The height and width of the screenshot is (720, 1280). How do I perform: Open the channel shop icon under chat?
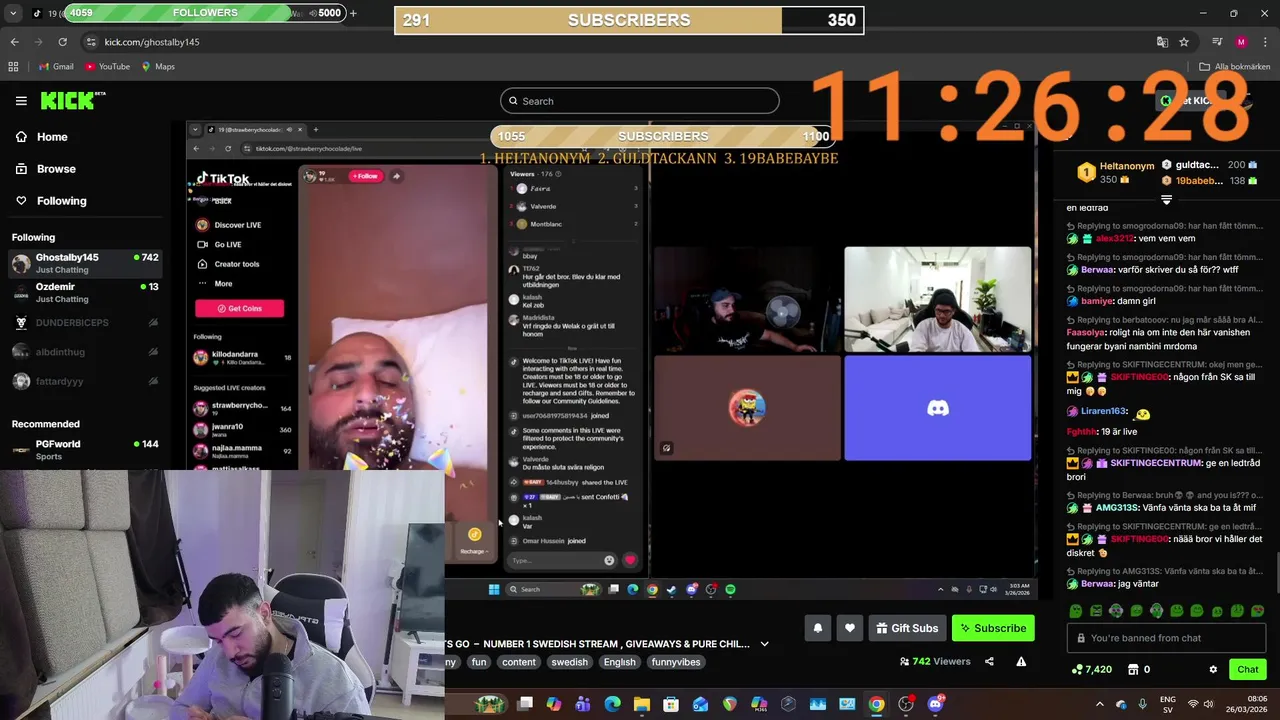pos(1139,669)
